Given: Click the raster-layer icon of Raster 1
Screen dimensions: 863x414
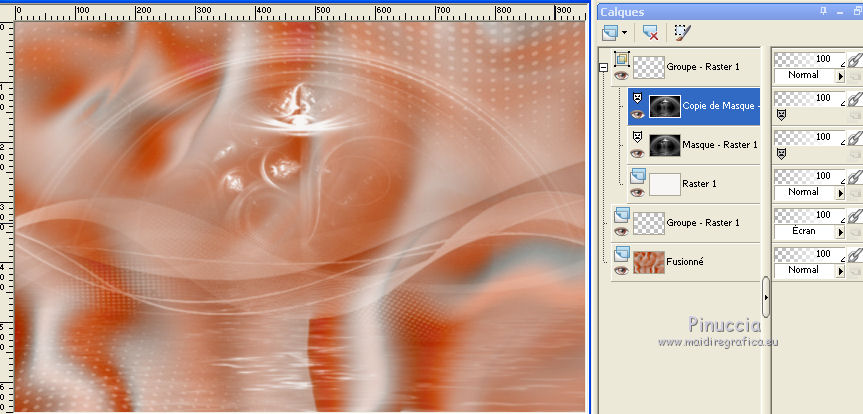Looking at the screenshot, I should [637, 176].
